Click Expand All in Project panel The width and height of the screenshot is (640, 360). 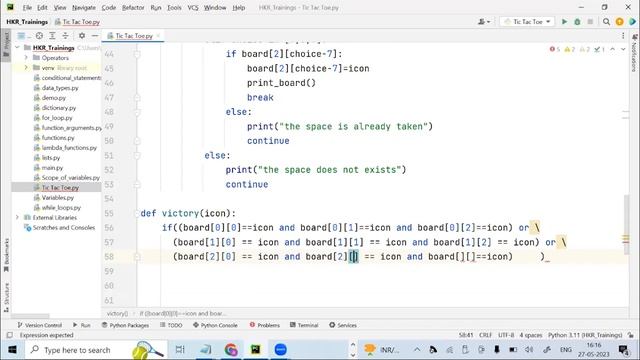pyautogui.click(x=52, y=36)
